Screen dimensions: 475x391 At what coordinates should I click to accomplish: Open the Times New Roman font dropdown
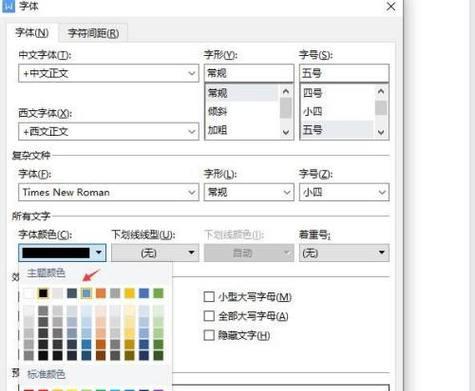click(x=109, y=192)
